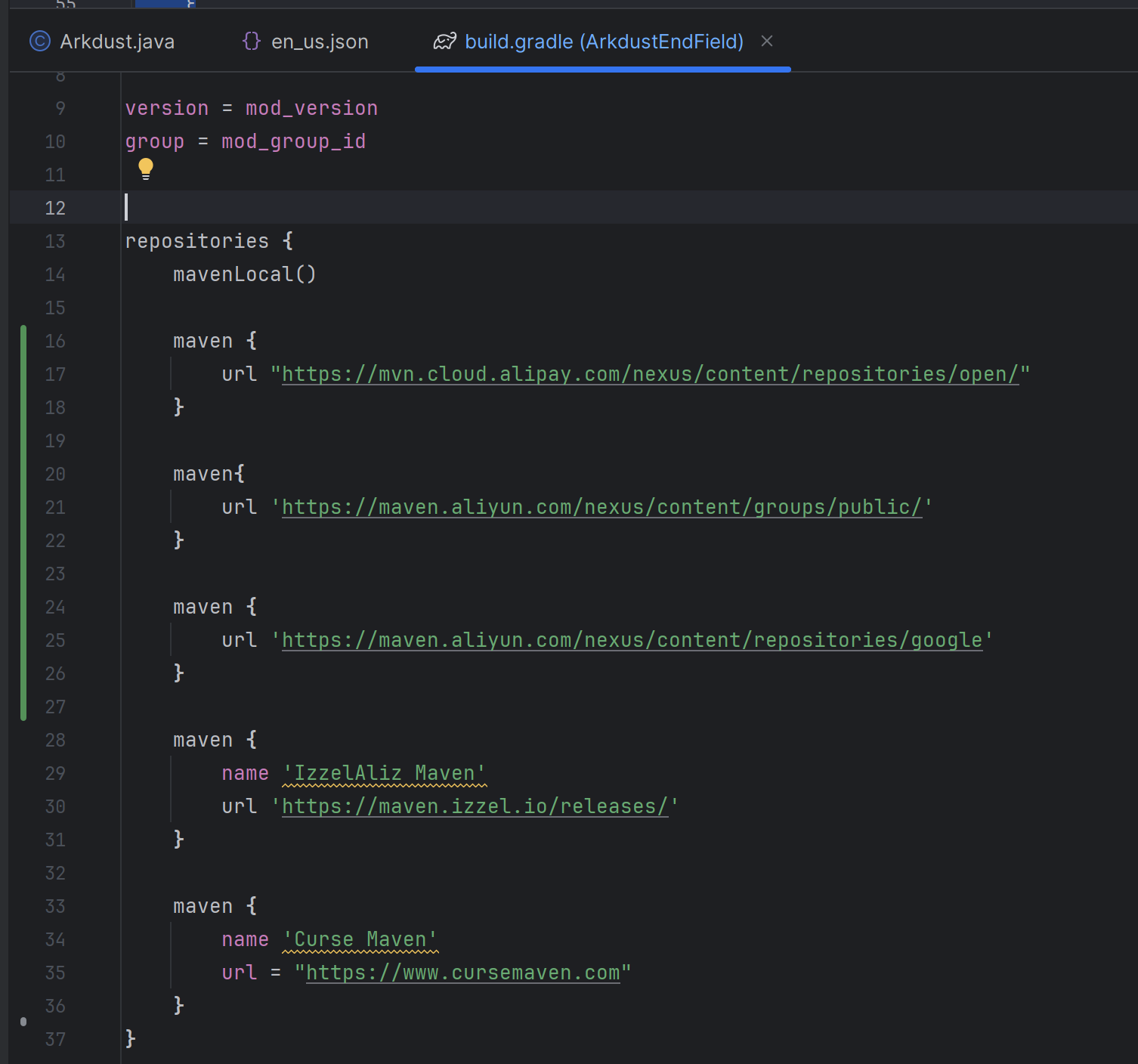
Task: Click line number 33 in the gutter
Action: 55,906
